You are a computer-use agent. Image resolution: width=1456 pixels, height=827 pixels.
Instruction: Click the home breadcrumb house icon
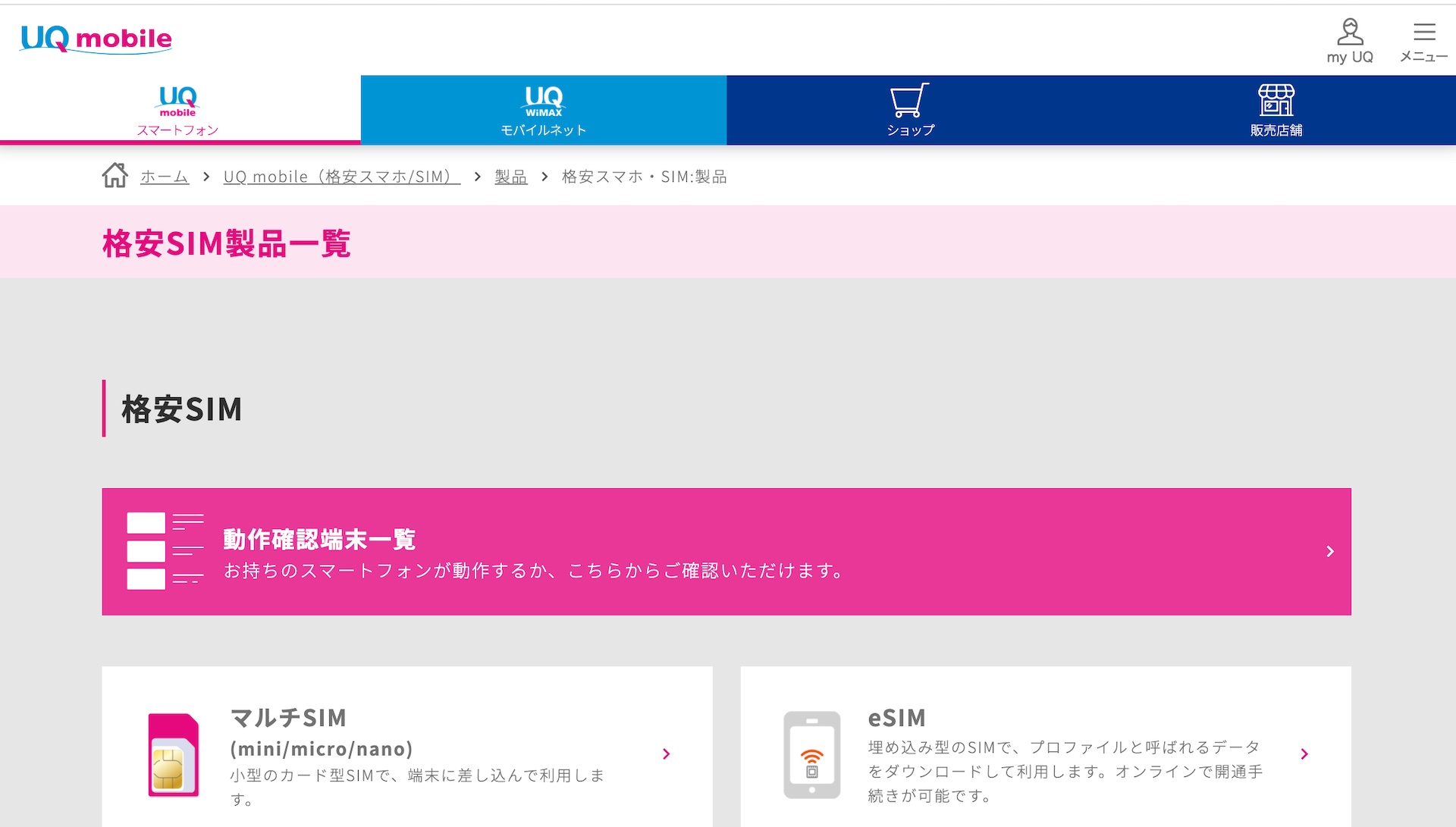pos(115,176)
